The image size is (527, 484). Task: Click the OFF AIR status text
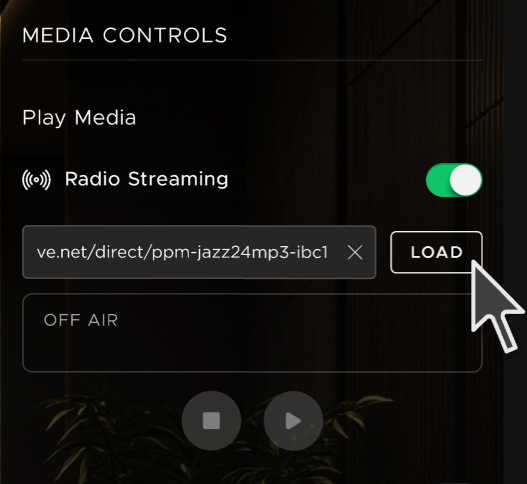point(81,320)
